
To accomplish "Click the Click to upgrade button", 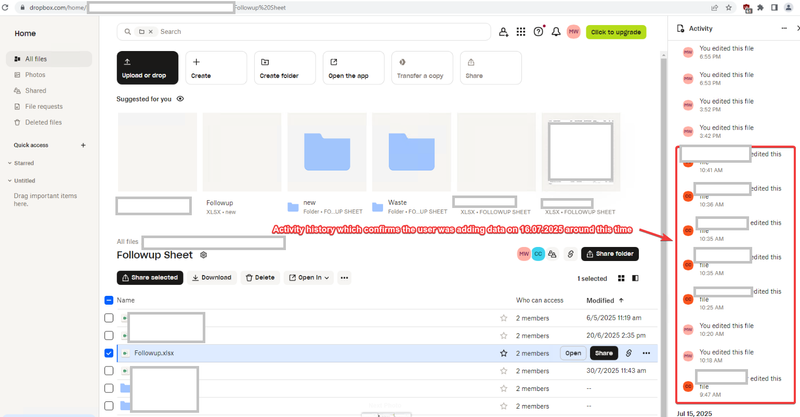I will pos(616,32).
